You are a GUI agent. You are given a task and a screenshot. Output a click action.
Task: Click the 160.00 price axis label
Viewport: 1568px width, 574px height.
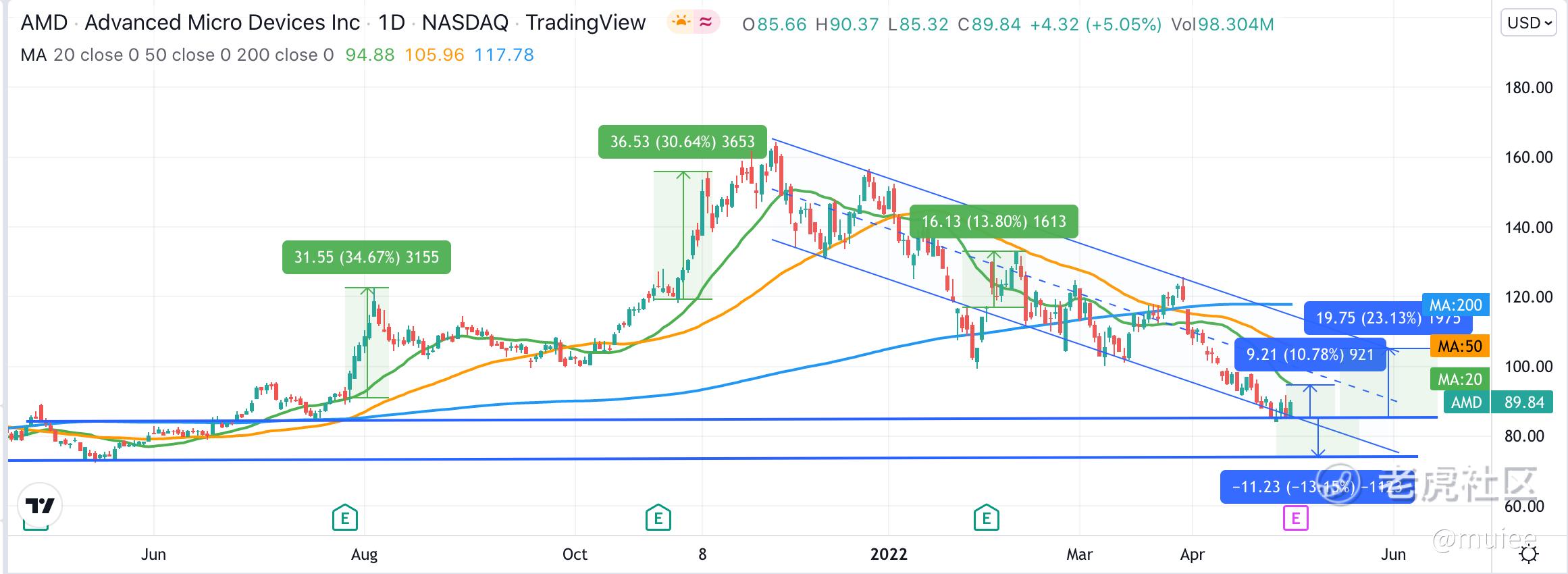click(1529, 157)
